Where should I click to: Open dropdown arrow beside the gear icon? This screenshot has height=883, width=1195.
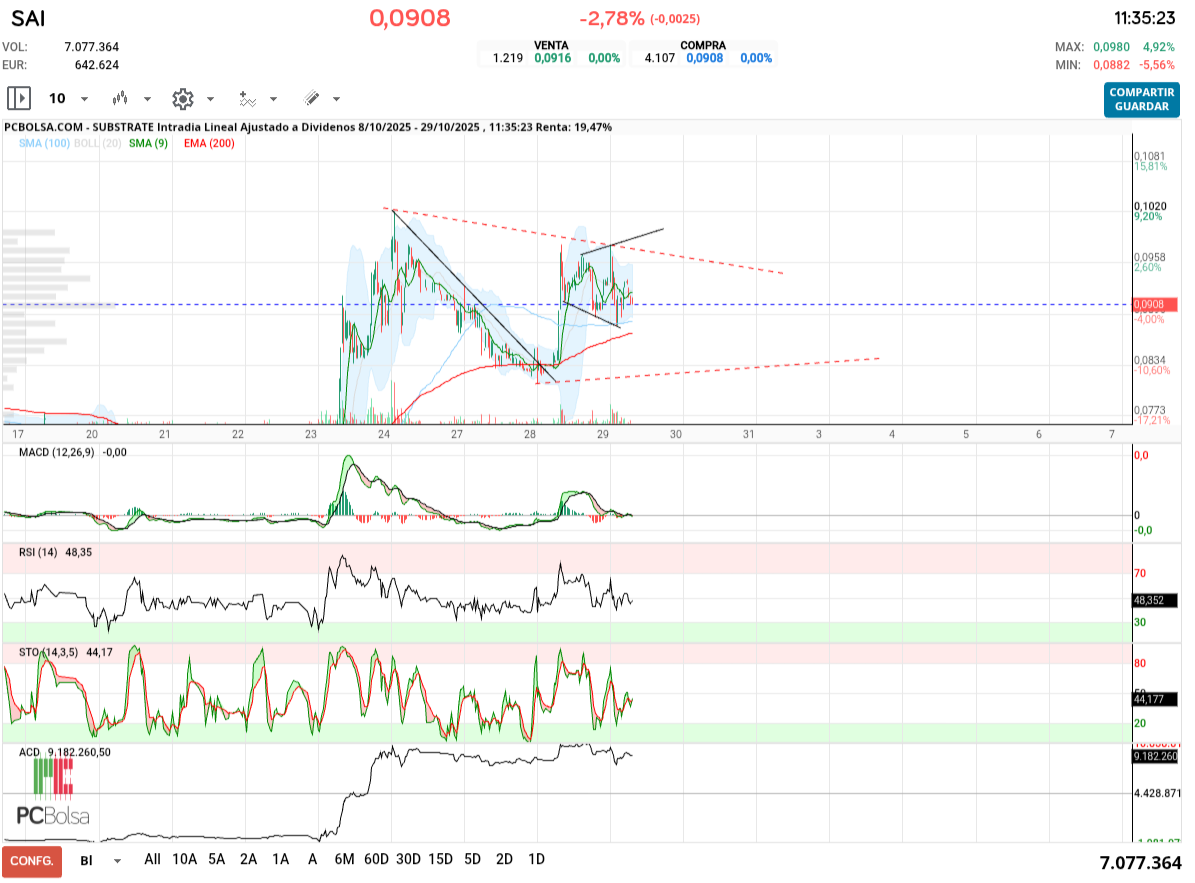tap(210, 99)
